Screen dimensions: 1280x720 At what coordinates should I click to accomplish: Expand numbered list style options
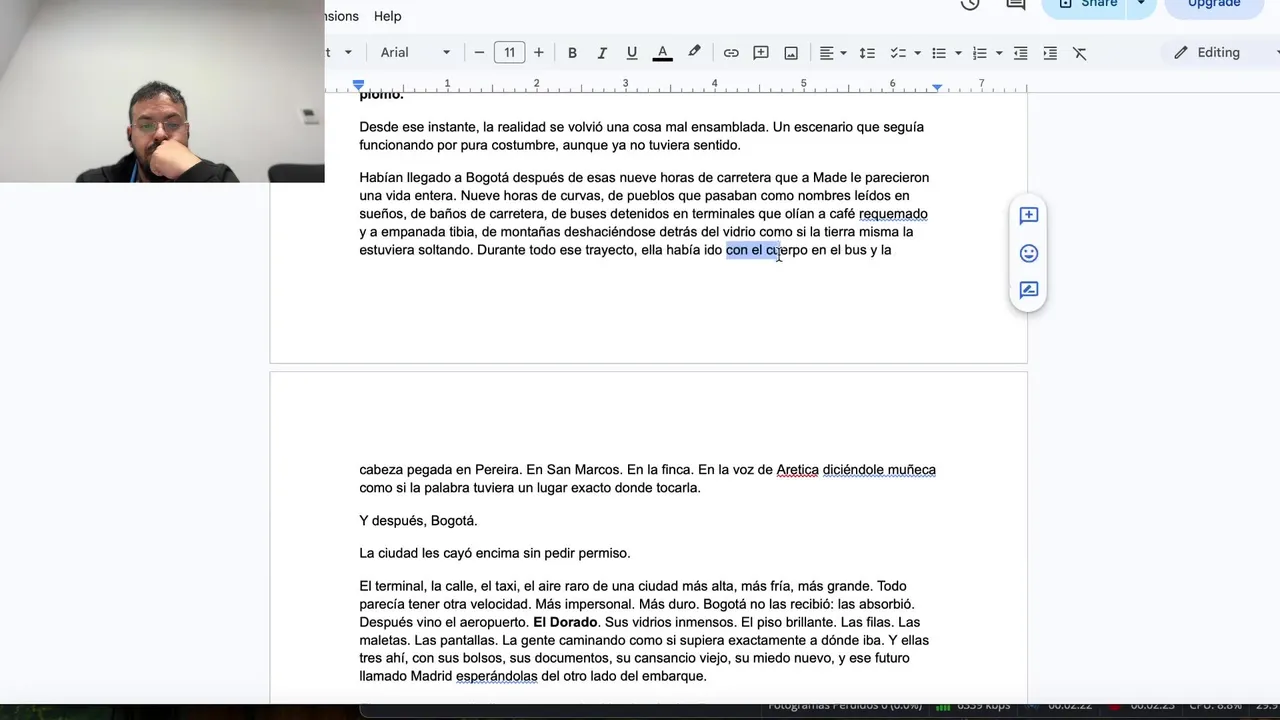pos(999,53)
